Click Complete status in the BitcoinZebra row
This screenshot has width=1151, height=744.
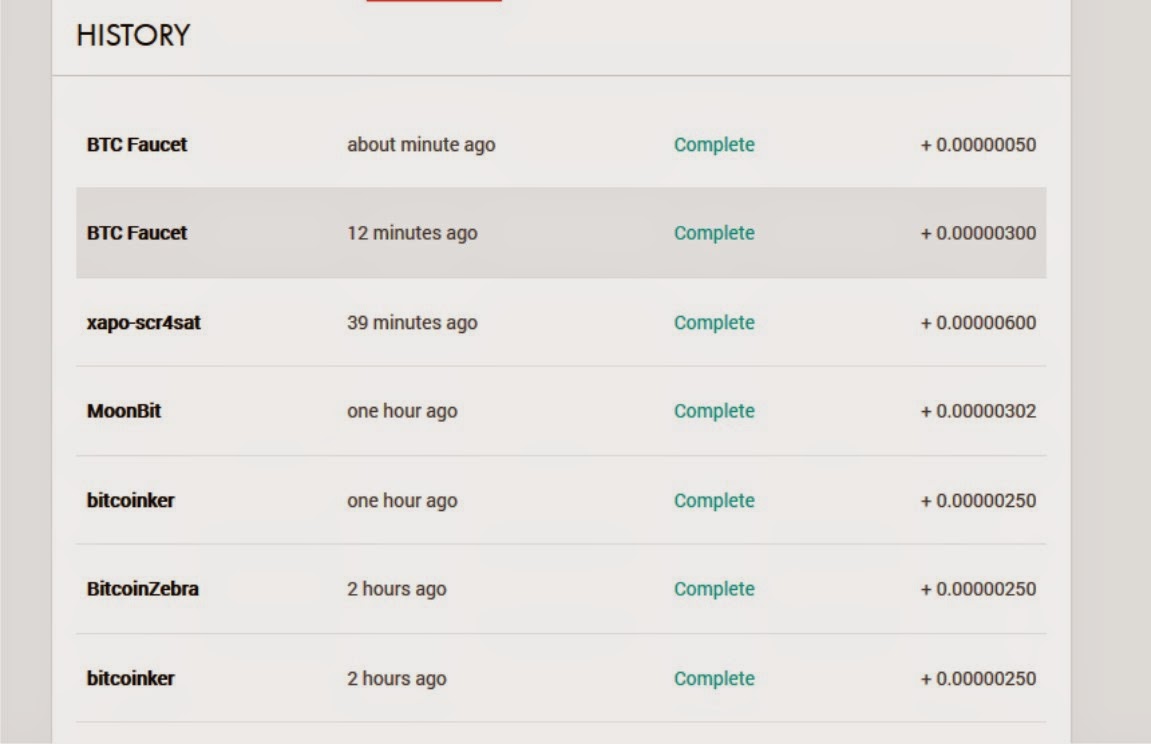point(714,589)
